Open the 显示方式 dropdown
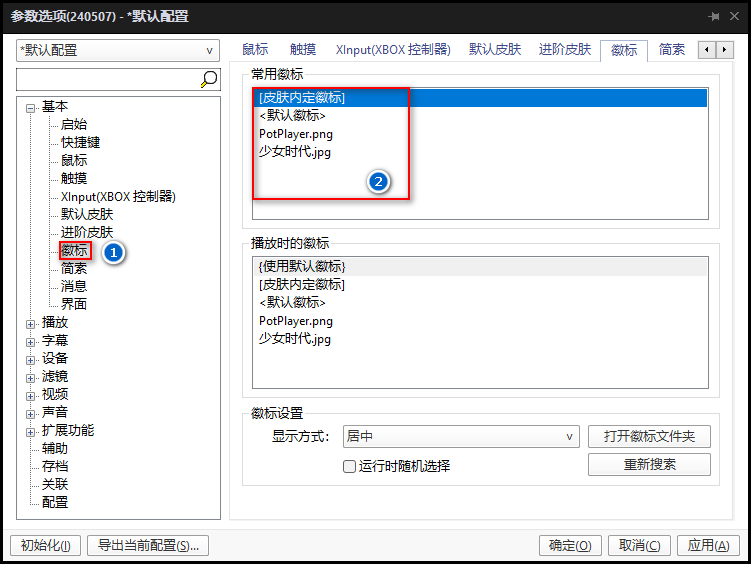Viewport: 751px width, 564px height. click(460, 437)
